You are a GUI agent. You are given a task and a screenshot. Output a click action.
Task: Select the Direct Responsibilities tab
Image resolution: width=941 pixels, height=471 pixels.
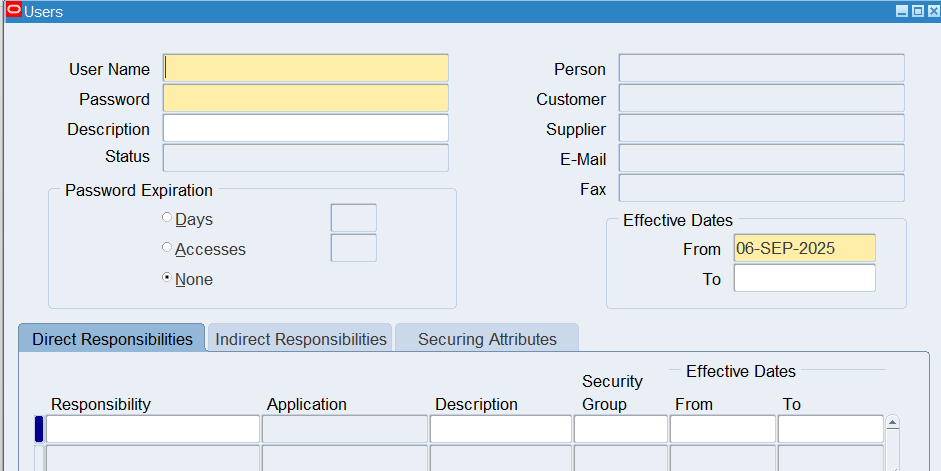click(112, 339)
